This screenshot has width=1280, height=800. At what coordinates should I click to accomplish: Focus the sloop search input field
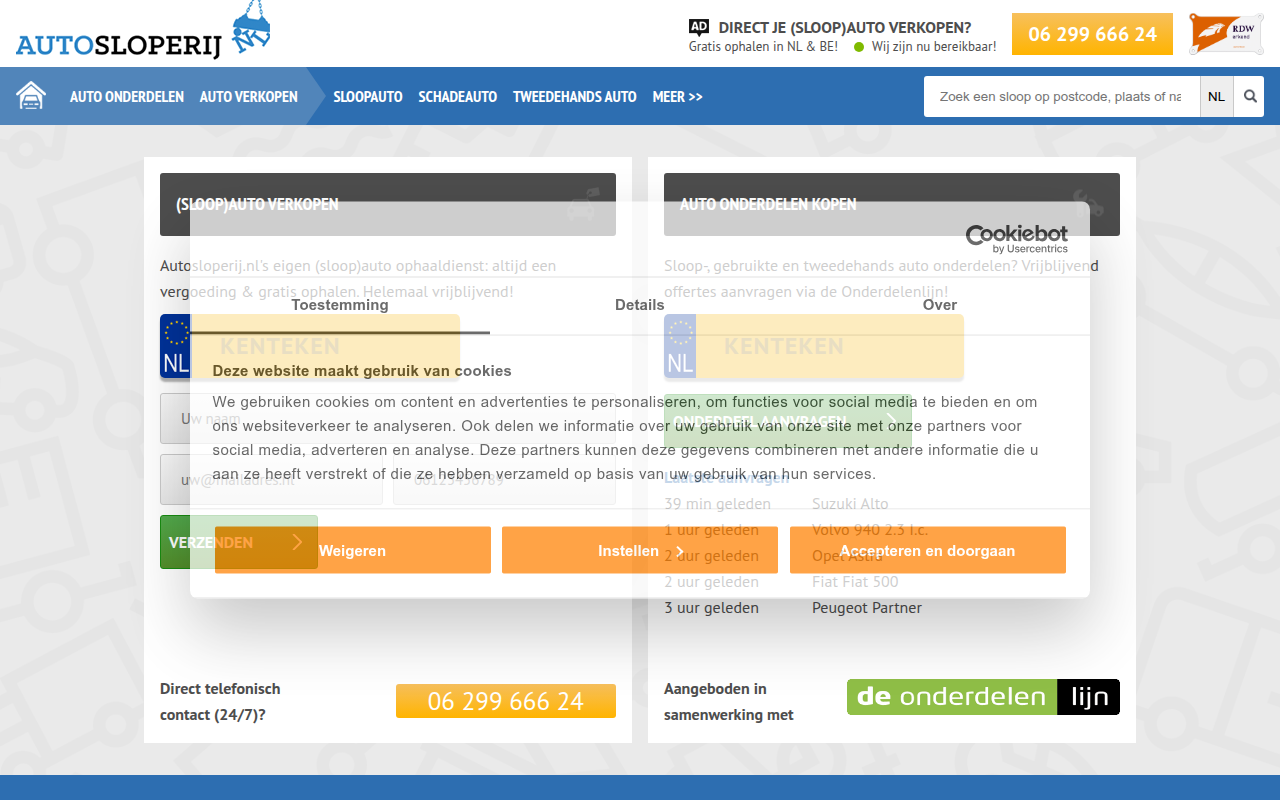pos(1062,97)
